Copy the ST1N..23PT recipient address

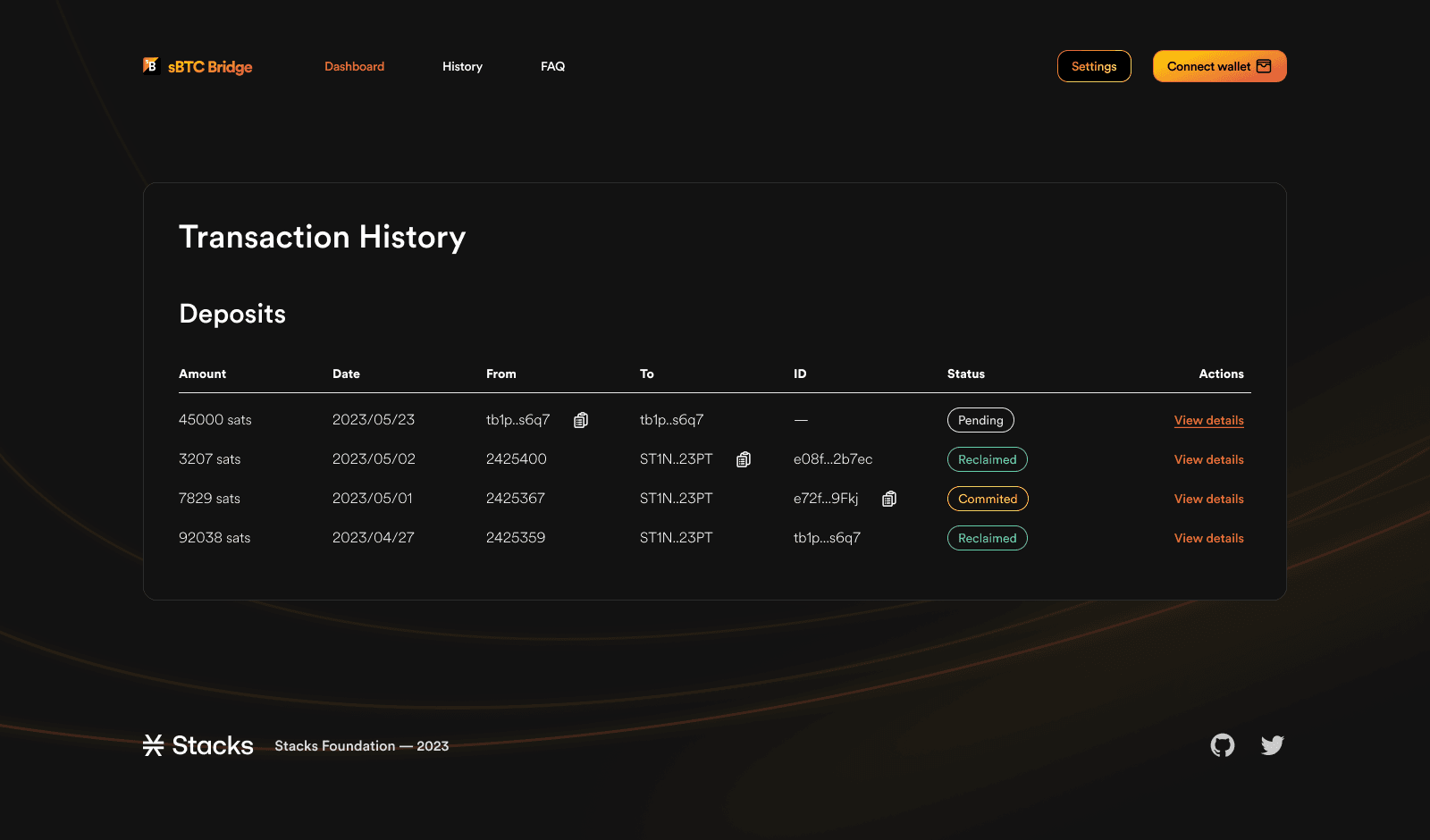[x=743, y=458]
